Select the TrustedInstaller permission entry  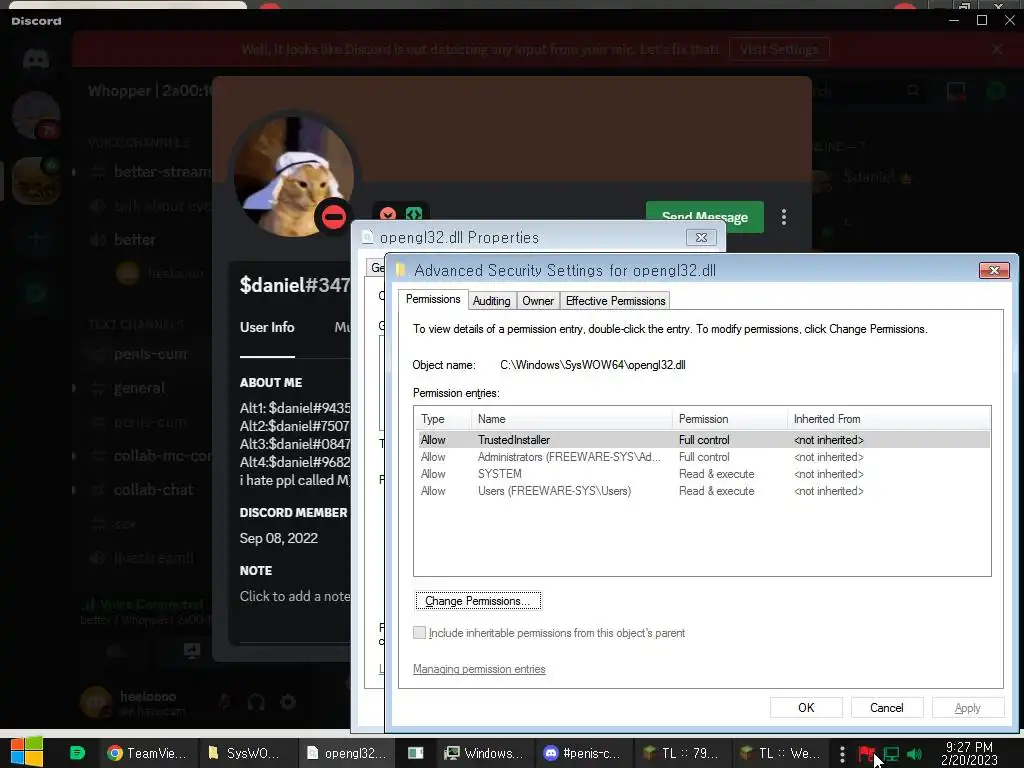702,440
